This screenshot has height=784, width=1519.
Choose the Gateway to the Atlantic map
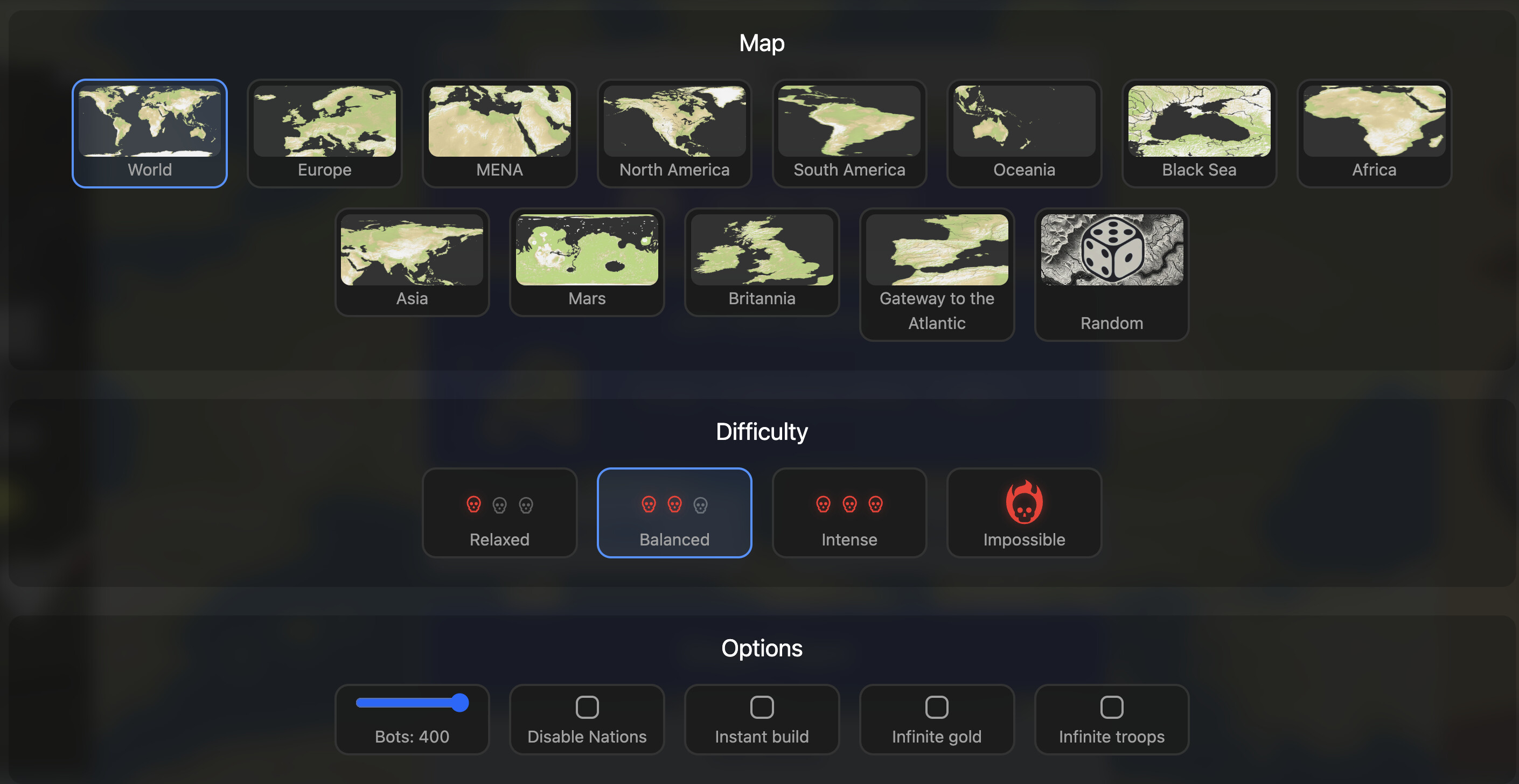coord(936,271)
